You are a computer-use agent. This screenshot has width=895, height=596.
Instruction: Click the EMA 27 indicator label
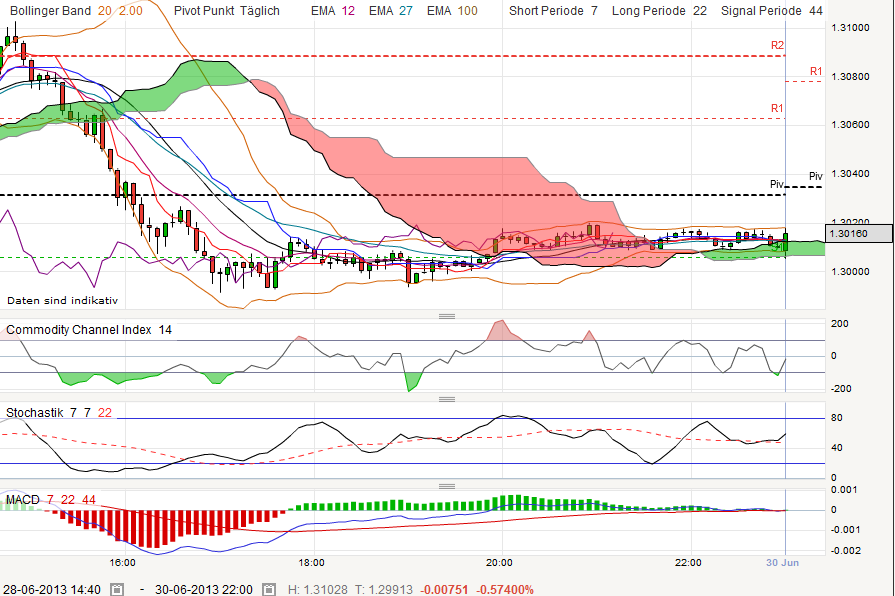(390, 11)
